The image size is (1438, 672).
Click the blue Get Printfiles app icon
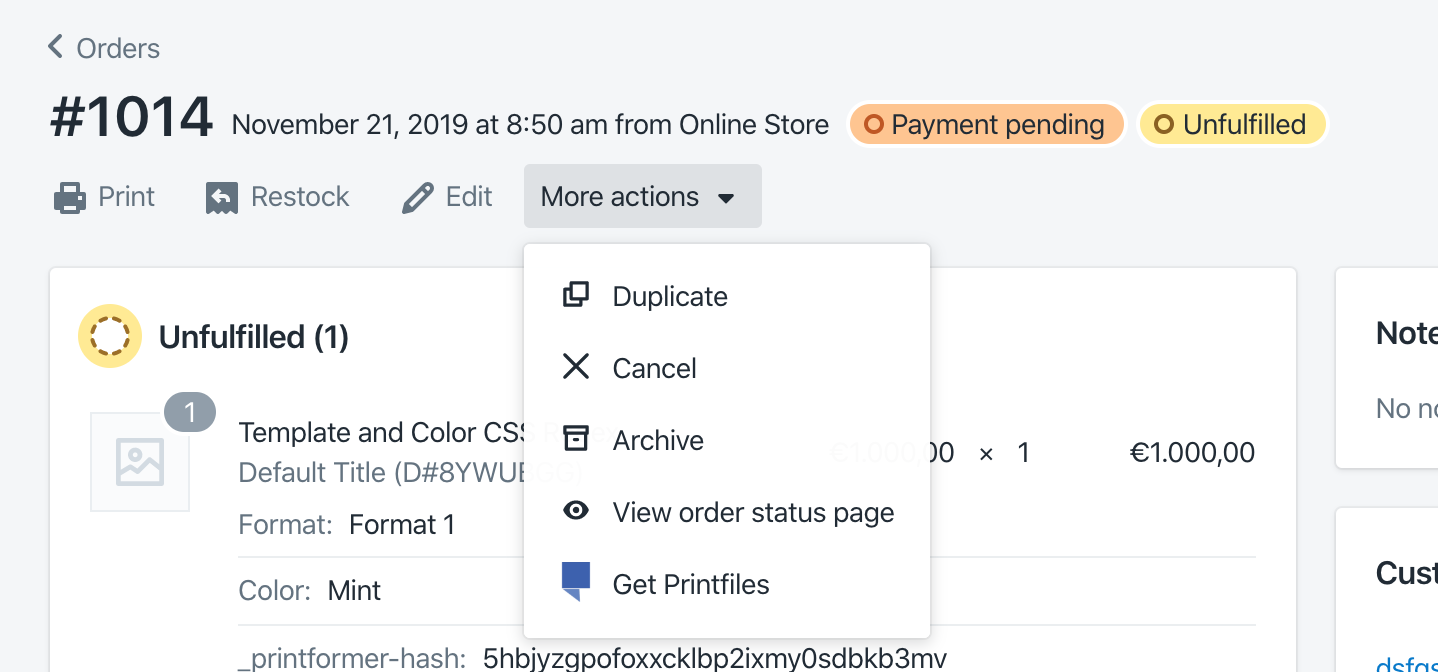[x=575, y=581]
